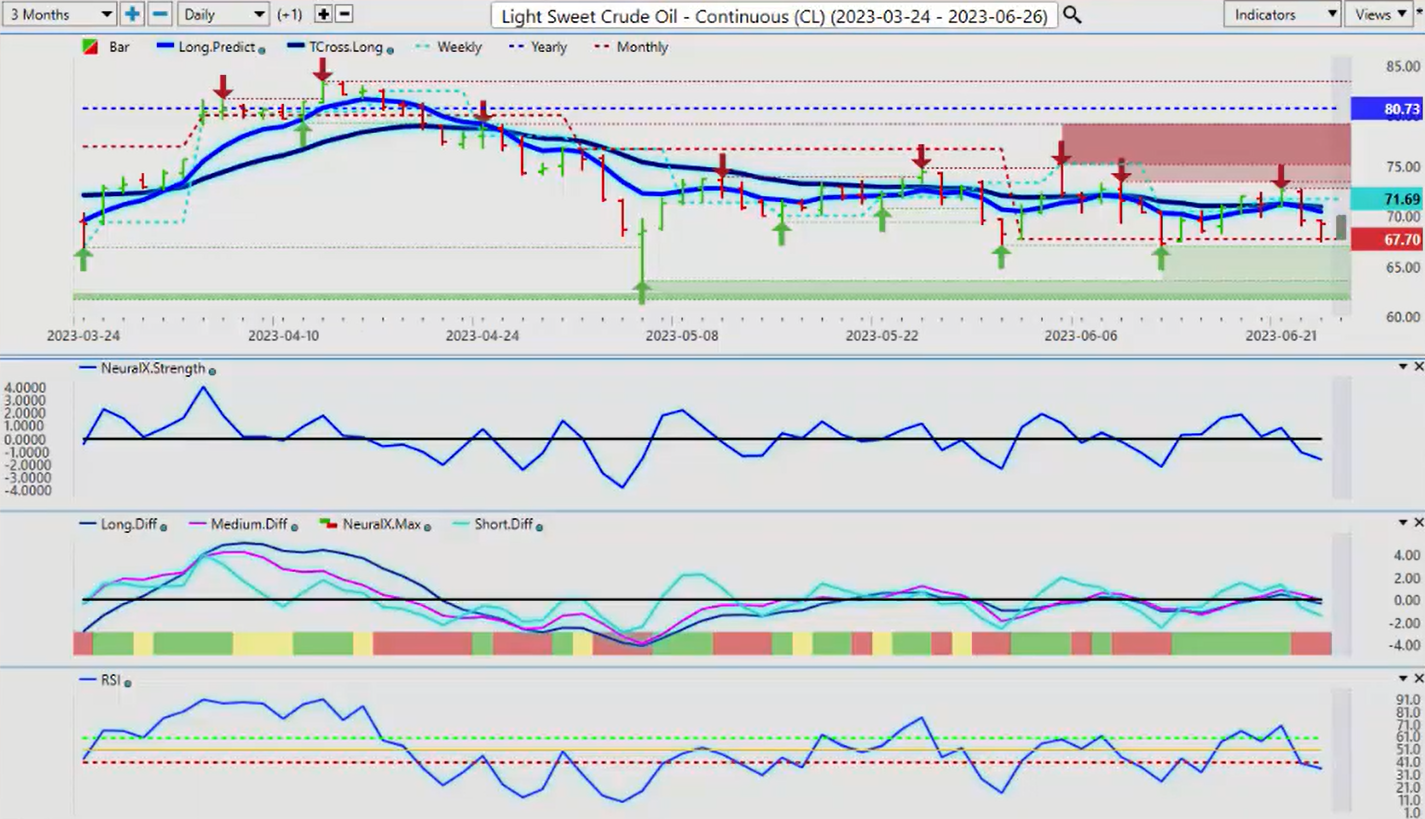Click the 2023-05-08 date axis label
Viewport: 1425px width, 819px height.
681,336
